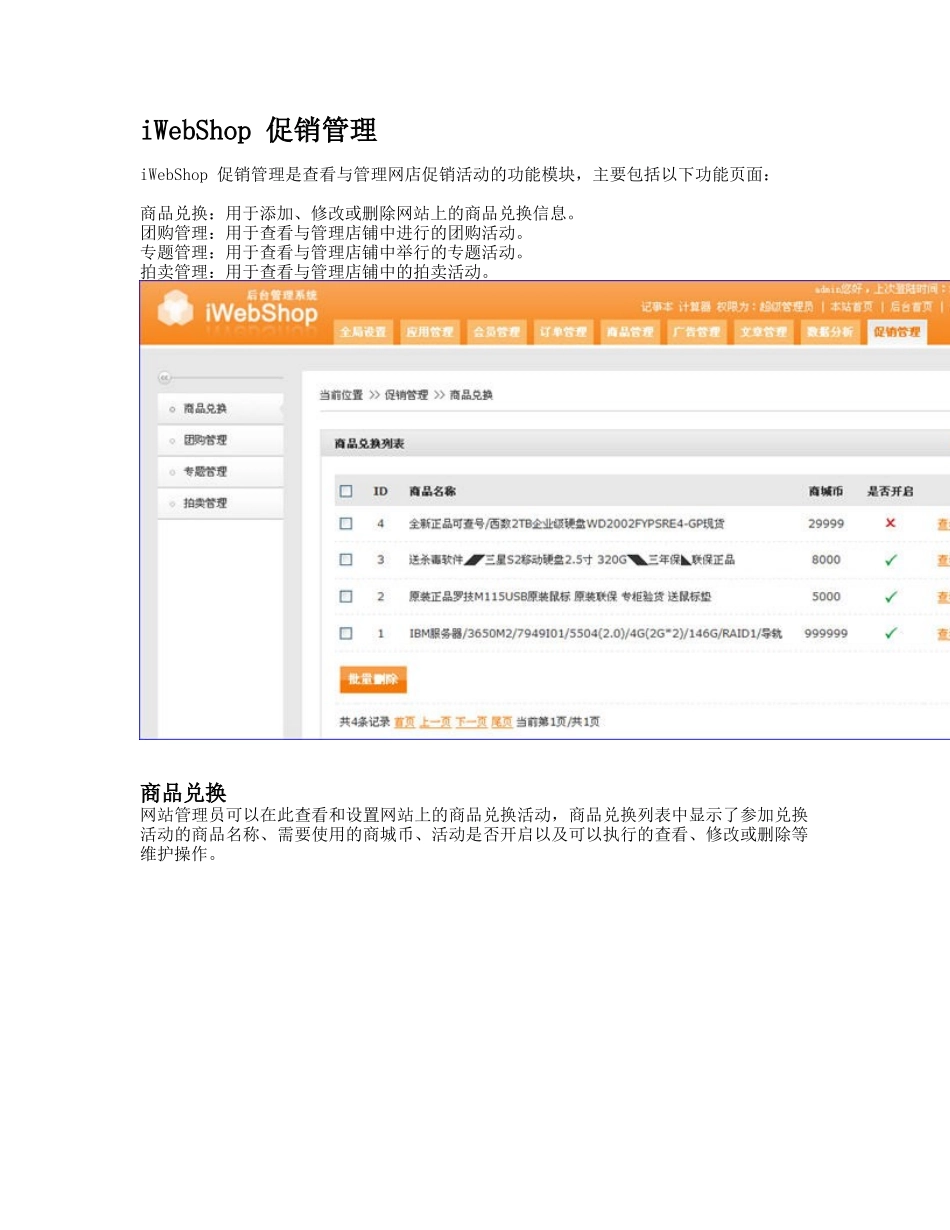Viewport: 950px width, 1230px height.
Task: Click the green check status for ID 3
Action: [x=890, y=560]
